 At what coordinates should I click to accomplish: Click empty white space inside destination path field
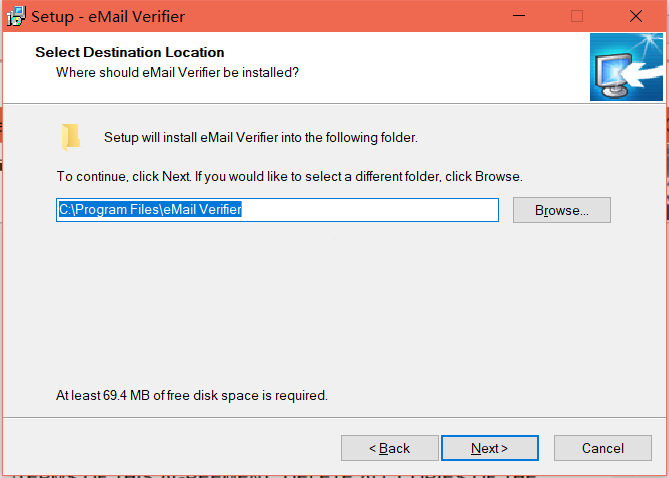(369, 210)
